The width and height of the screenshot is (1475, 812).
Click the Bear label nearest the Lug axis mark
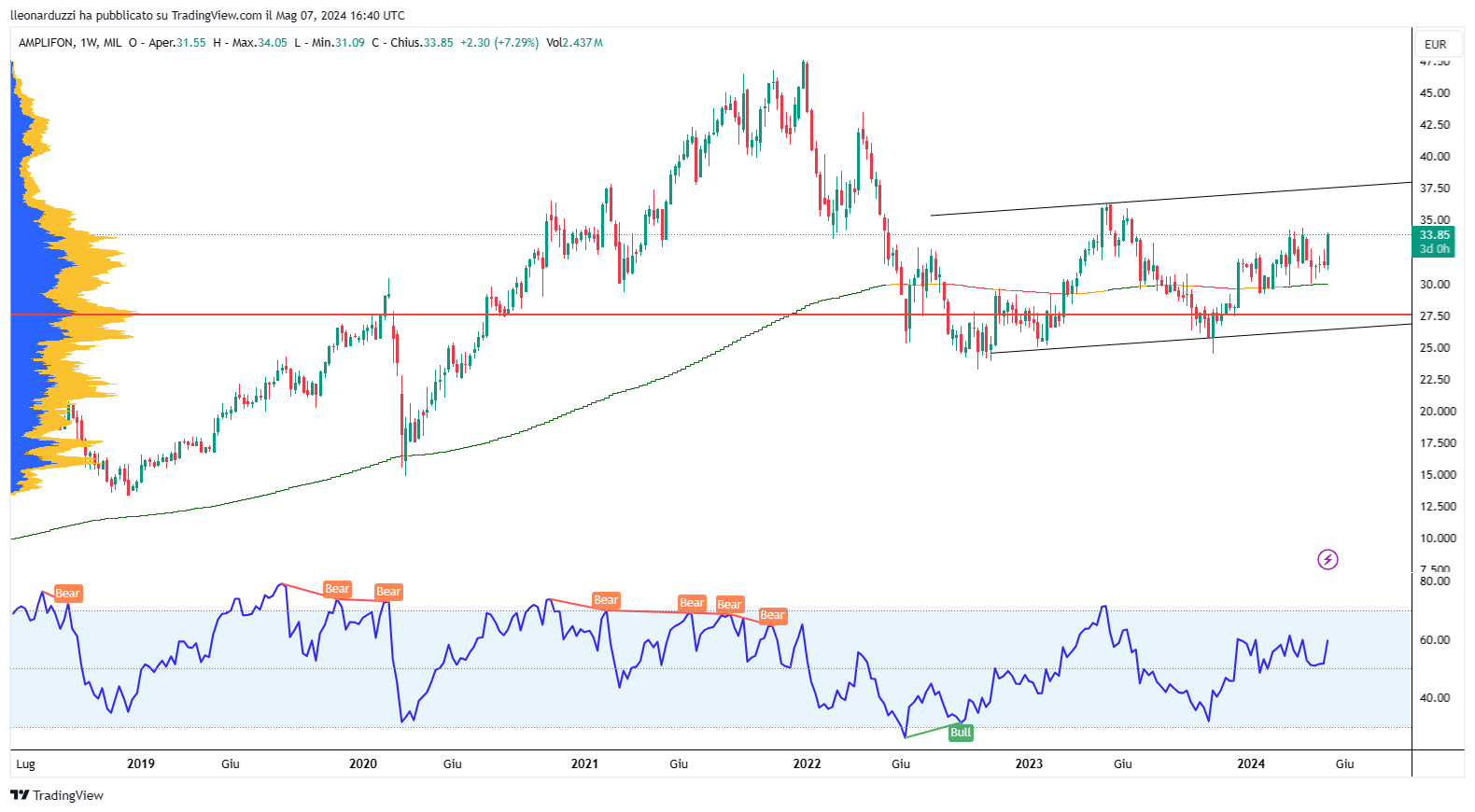[x=67, y=594]
